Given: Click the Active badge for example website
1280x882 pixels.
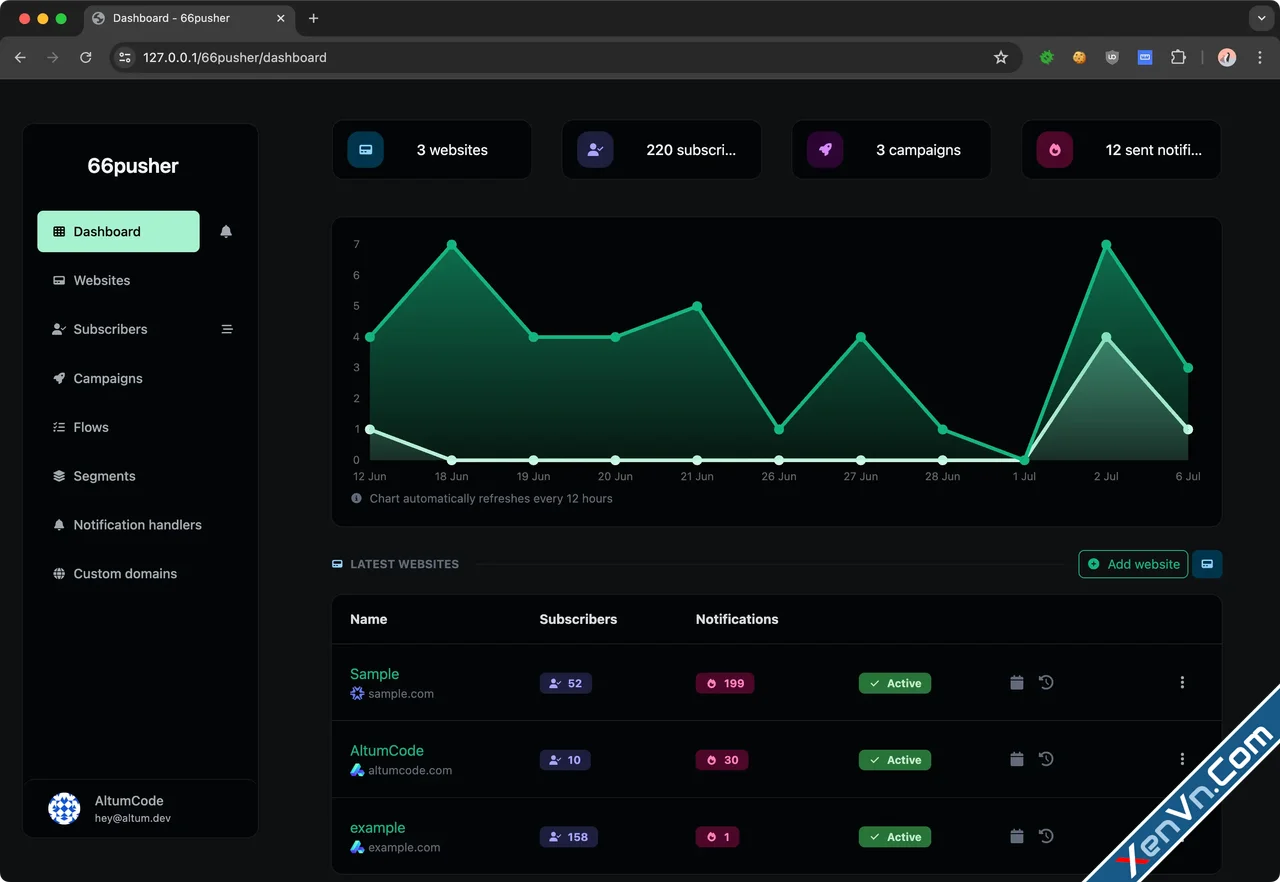Looking at the screenshot, I should 894,837.
